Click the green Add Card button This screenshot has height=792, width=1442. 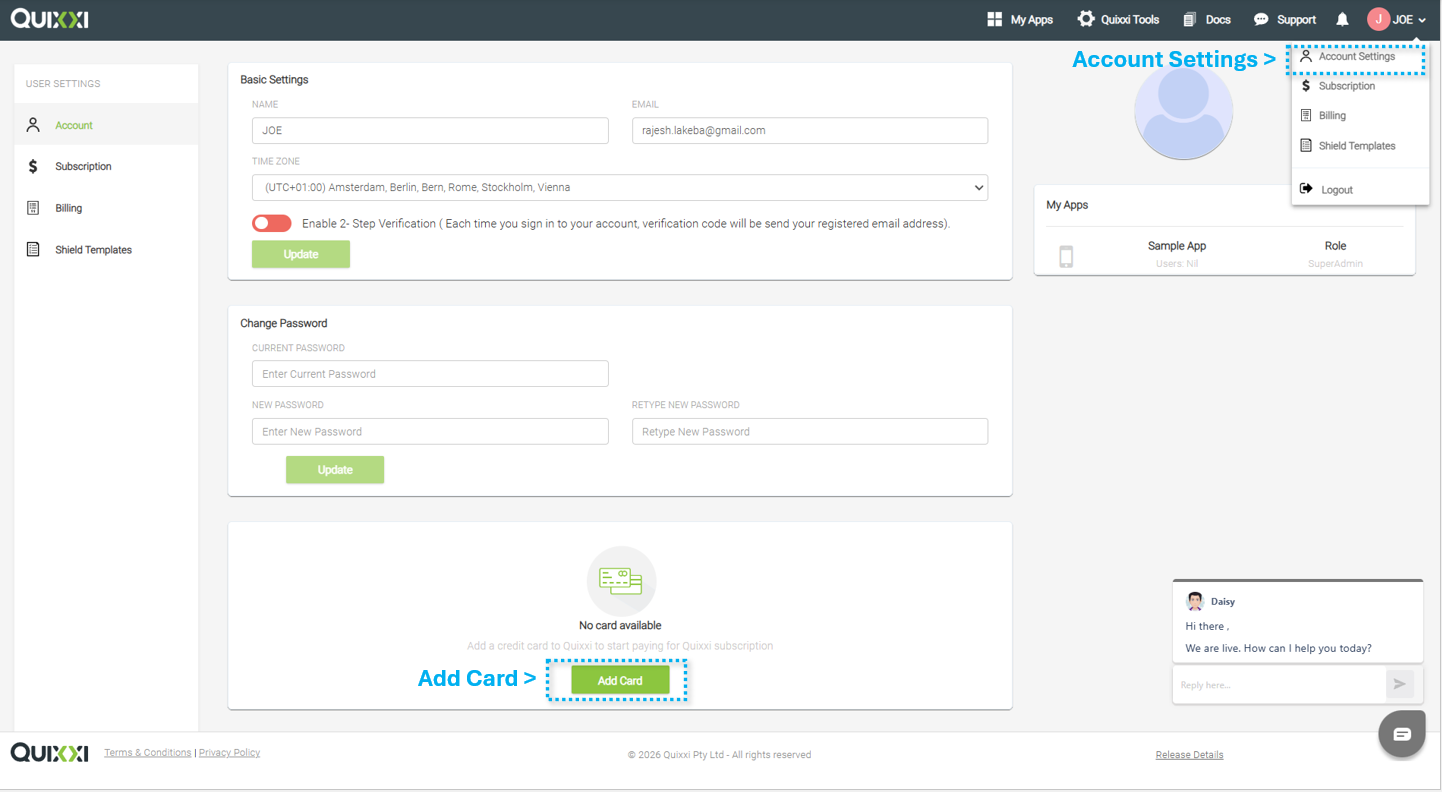click(620, 680)
